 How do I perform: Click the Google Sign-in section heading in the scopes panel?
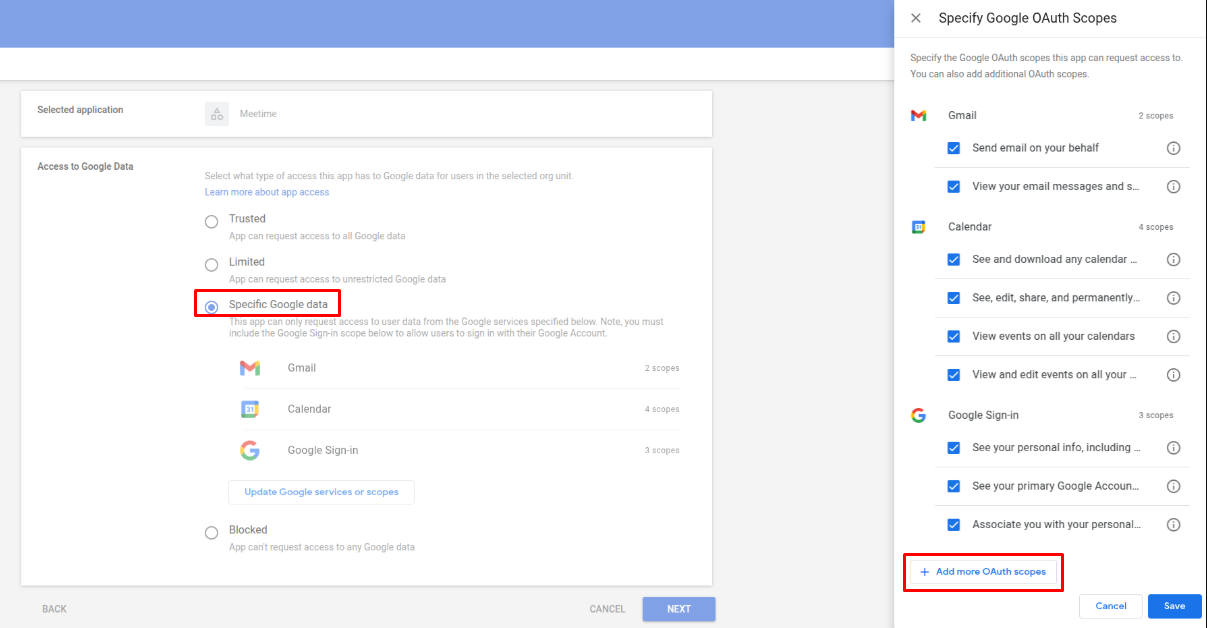click(x=983, y=415)
